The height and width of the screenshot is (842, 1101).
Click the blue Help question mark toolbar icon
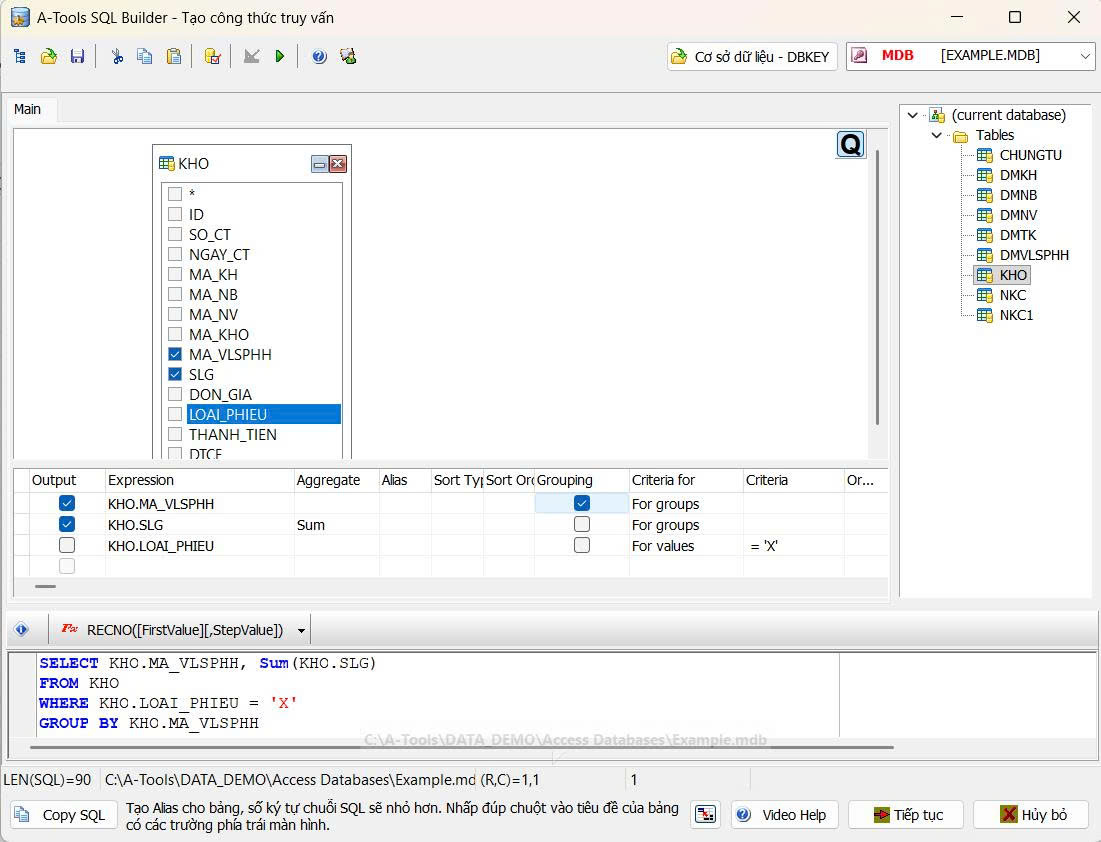coord(319,57)
